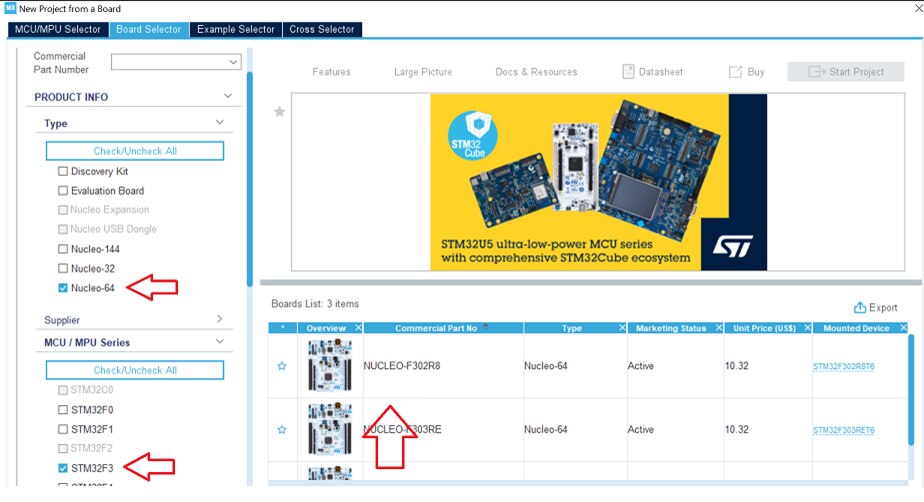Remove the Marketing Status column via X icon
The width and height of the screenshot is (924, 502).
coord(718,328)
